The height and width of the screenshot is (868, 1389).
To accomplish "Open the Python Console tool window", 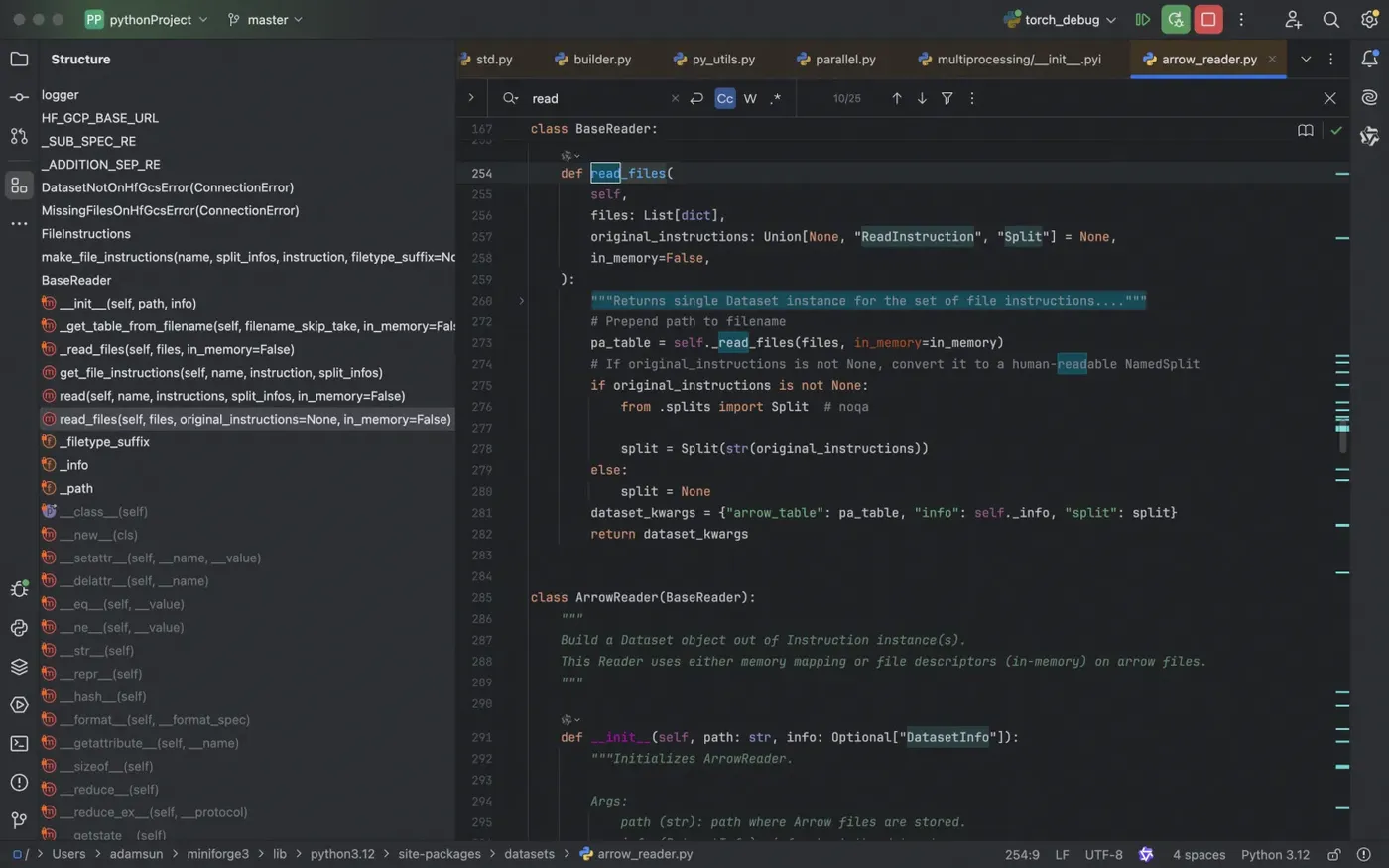I will click(19, 628).
